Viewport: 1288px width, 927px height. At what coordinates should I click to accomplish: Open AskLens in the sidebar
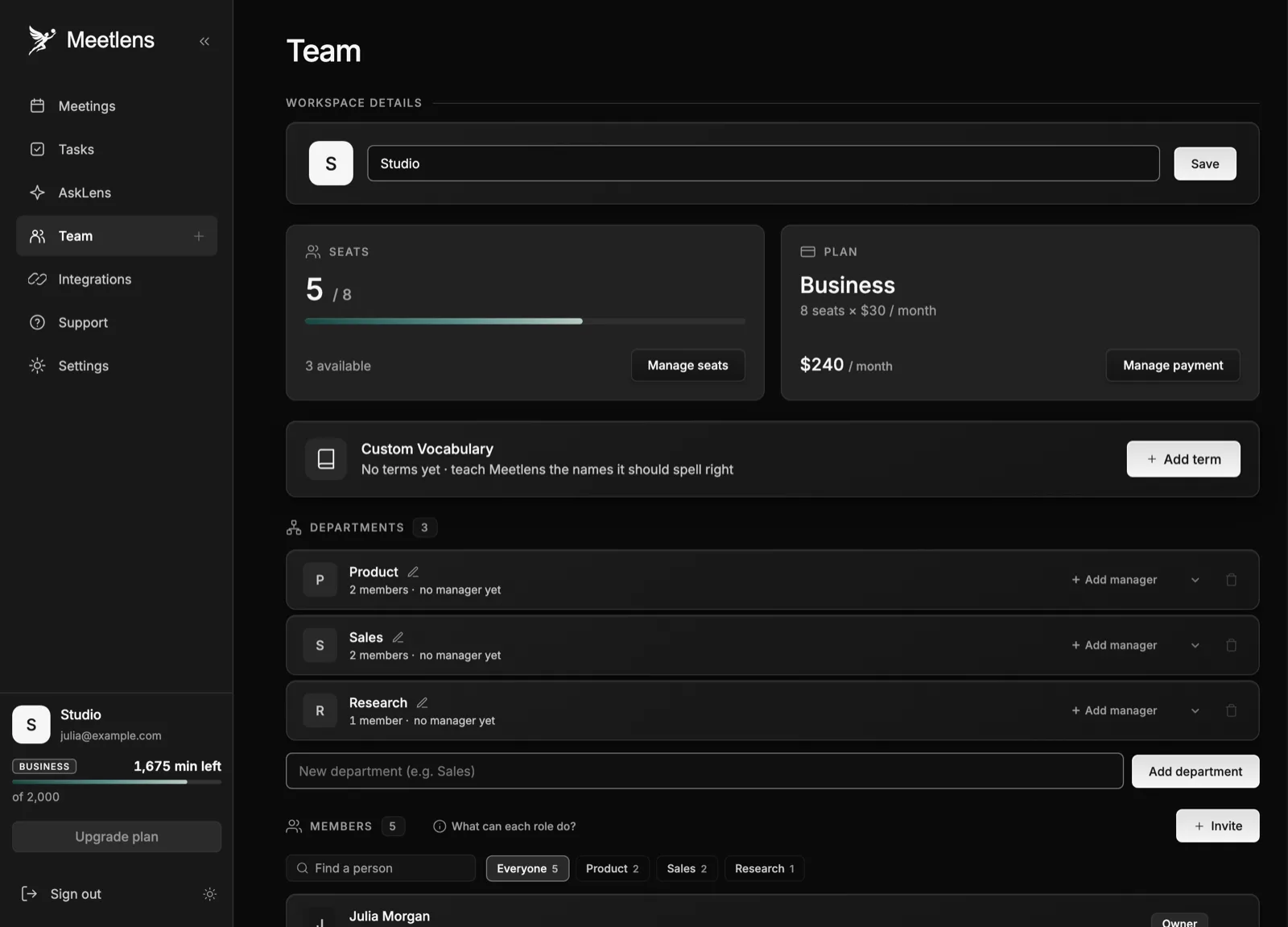click(x=117, y=192)
